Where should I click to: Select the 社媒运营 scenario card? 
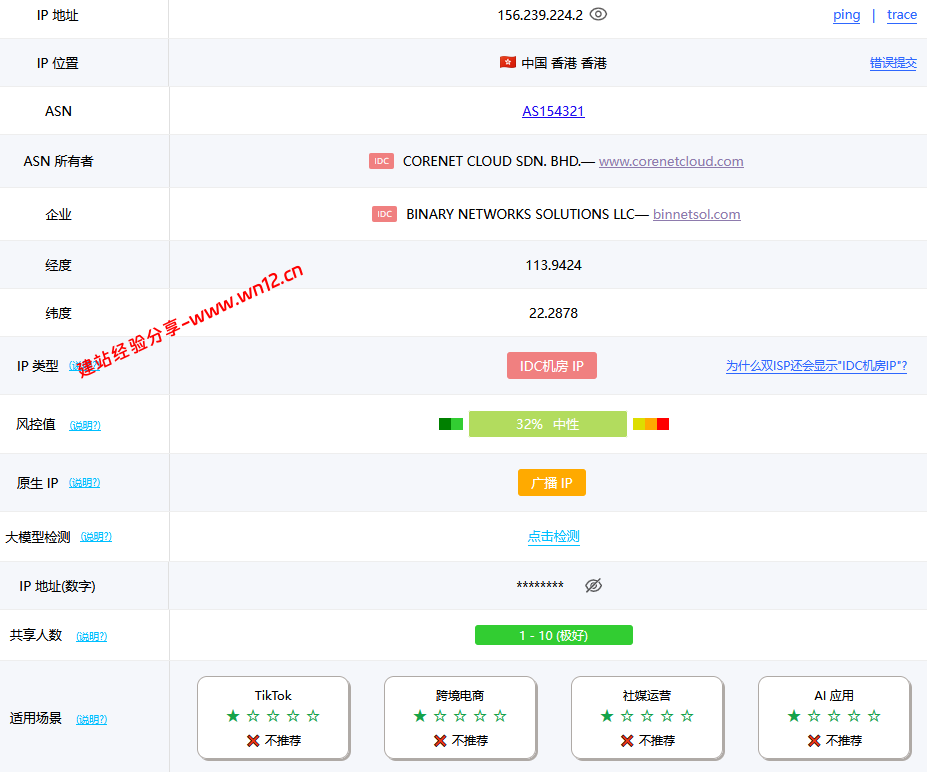coord(647,718)
